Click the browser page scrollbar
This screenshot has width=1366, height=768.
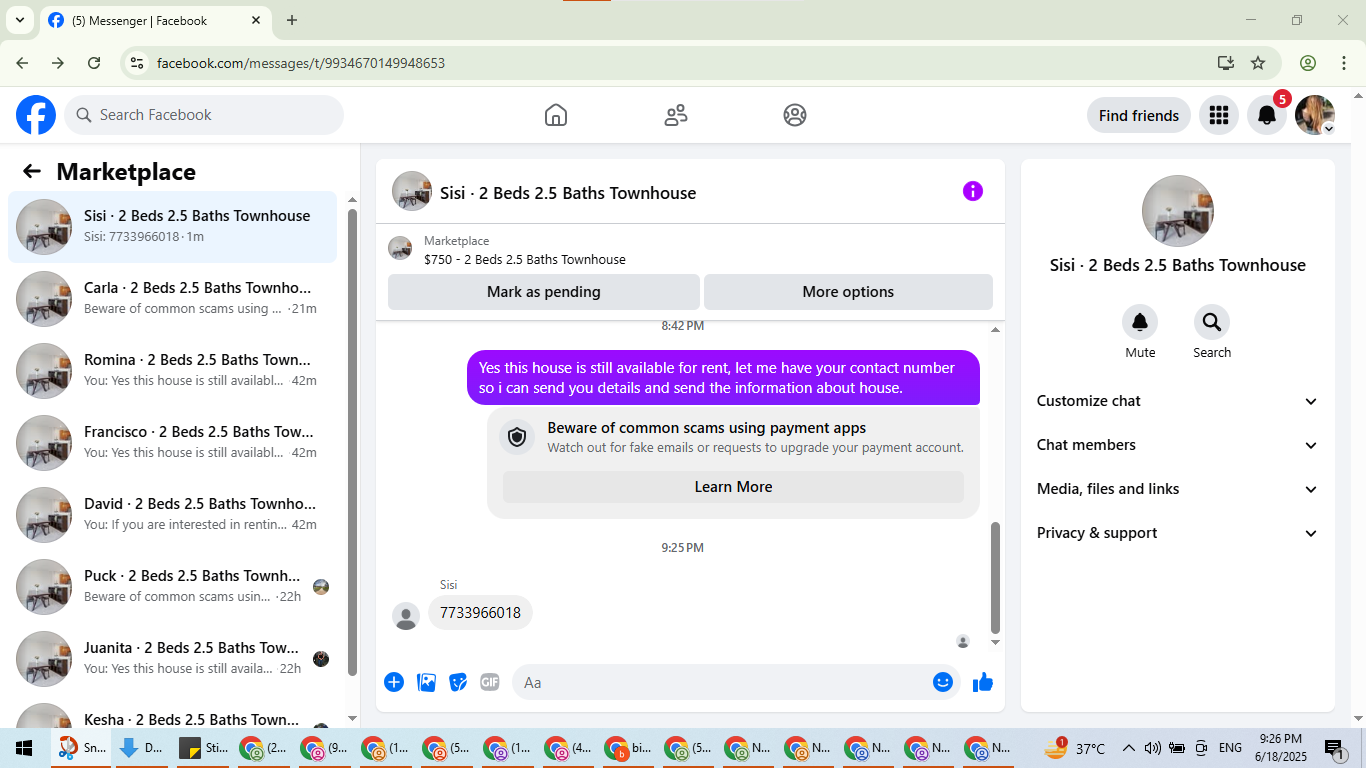tap(1358, 407)
